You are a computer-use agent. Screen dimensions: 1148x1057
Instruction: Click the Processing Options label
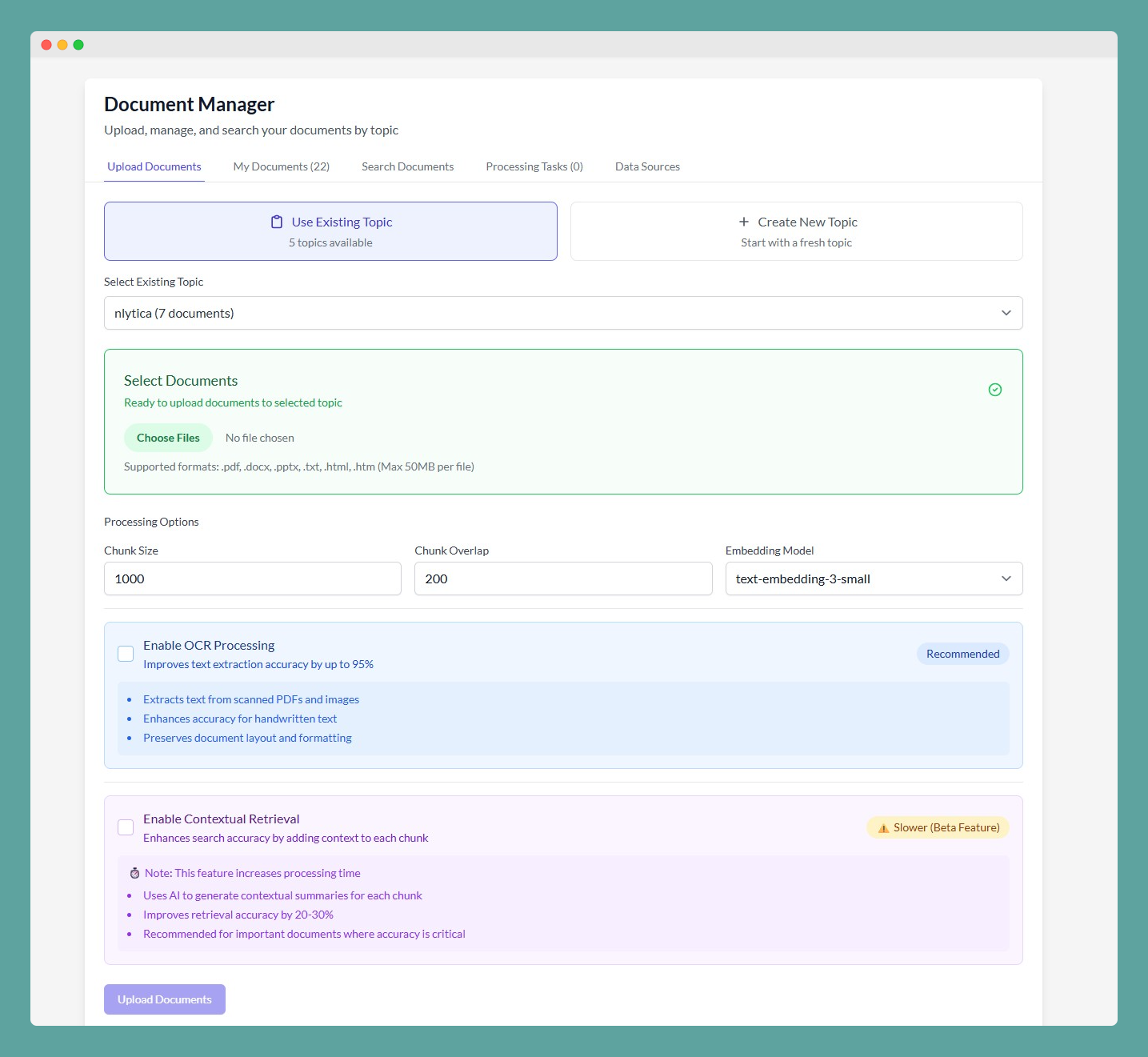pyautogui.click(x=151, y=522)
